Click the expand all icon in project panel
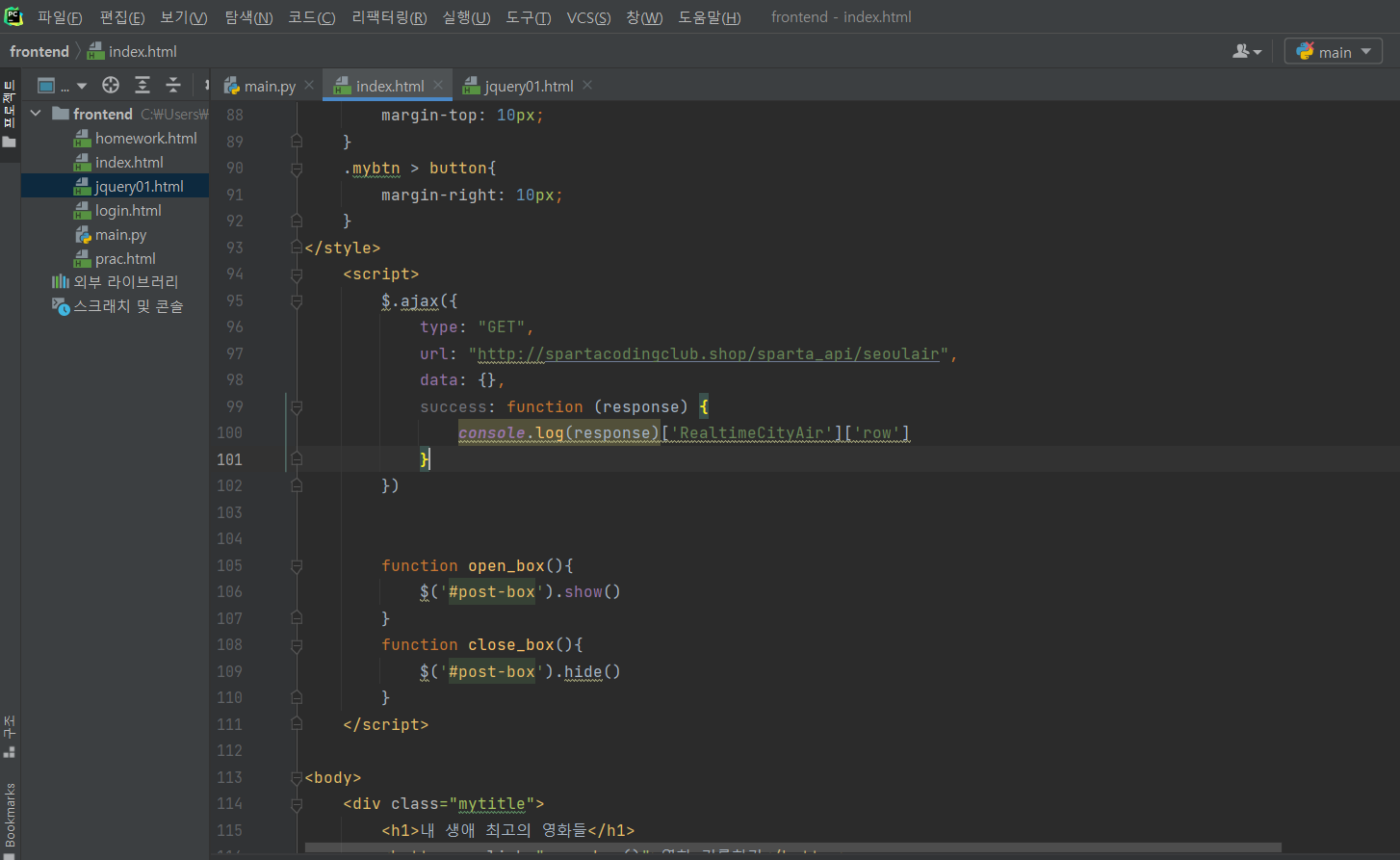Viewport: 1400px width, 860px height. pyautogui.click(x=143, y=85)
